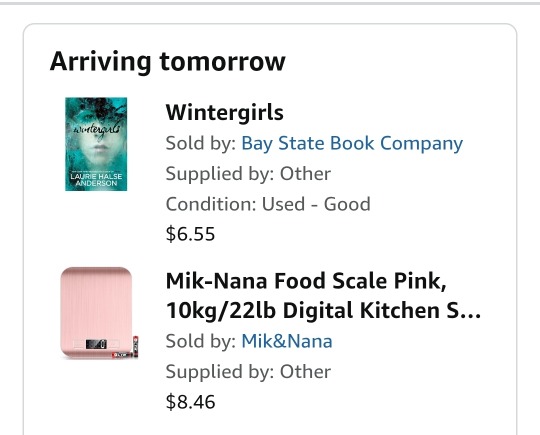Screen dimensions: 540x435
Task: Visit the Bay State Book Company seller link
Action: point(352,143)
